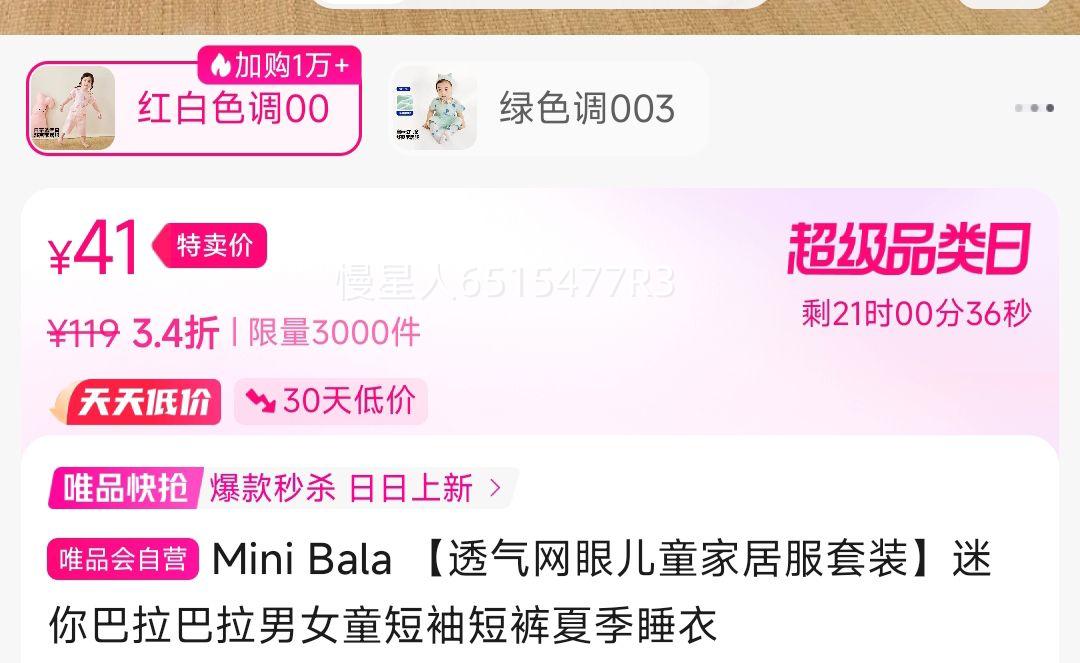Tap the 剩21时00分36秒 countdown timer
The height and width of the screenshot is (663, 1080).
[x=916, y=314]
